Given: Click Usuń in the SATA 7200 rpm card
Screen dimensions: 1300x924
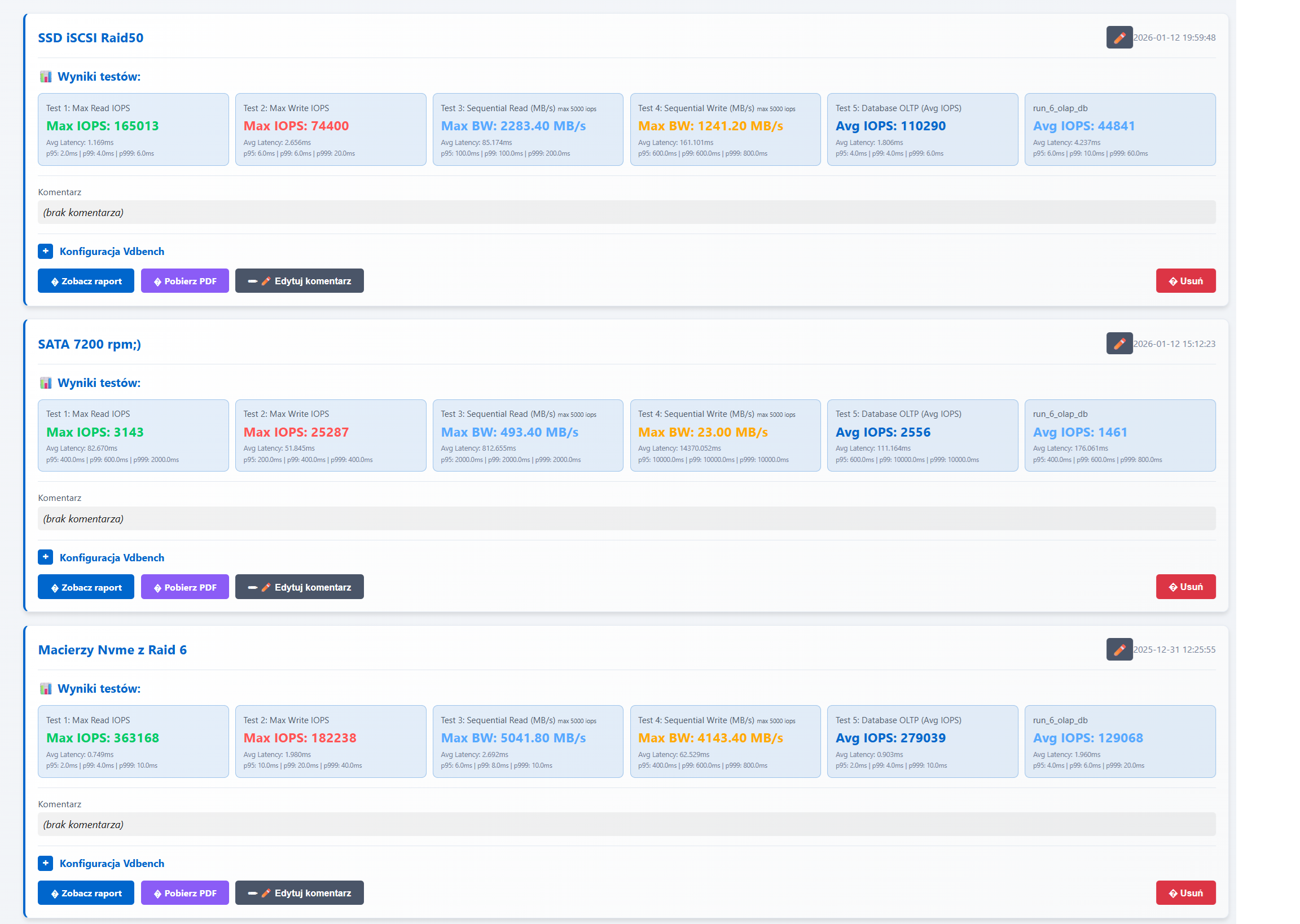Looking at the screenshot, I should (x=1185, y=587).
